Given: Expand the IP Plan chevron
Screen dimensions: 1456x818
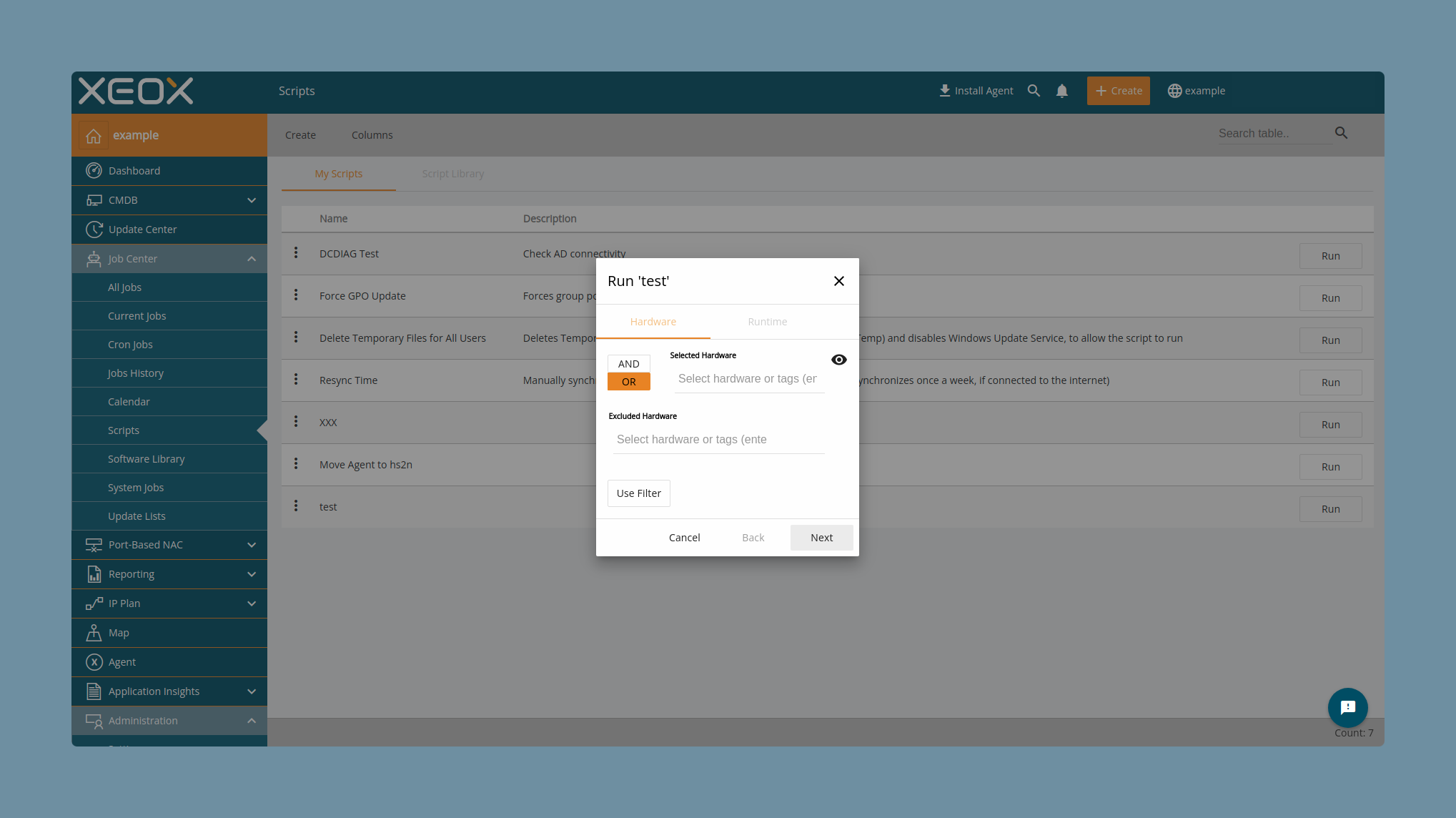Looking at the screenshot, I should click(x=252, y=603).
